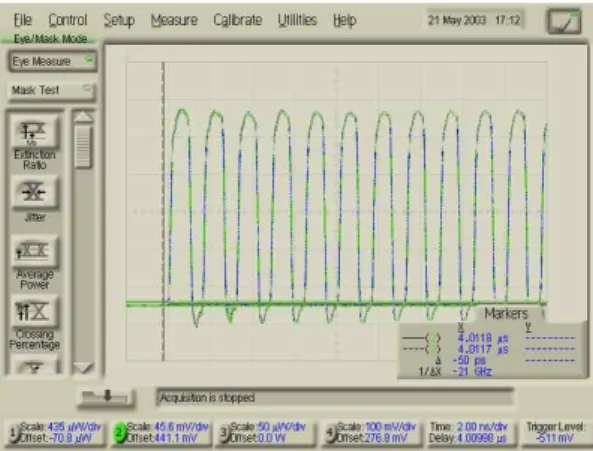The width and height of the screenshot is (593, 451).
Task: Click the dashed-line marker X value 4.0117 µs
Action: click(x=483, y=349)
